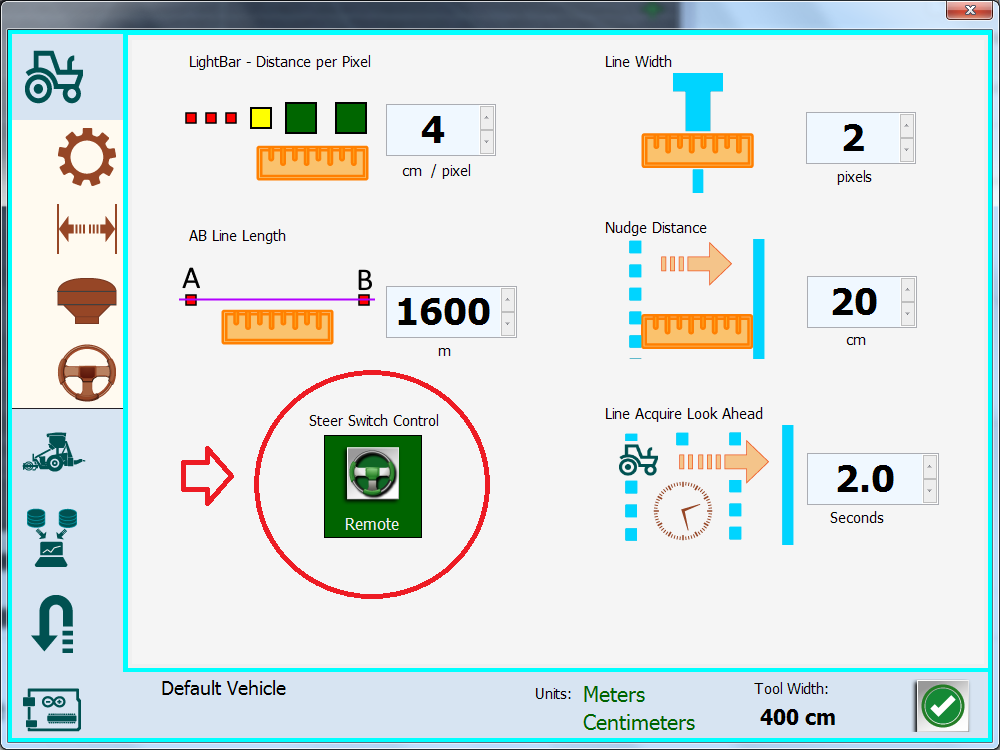
Task: Click the yellow LightBar square
Action: point(260,118)
